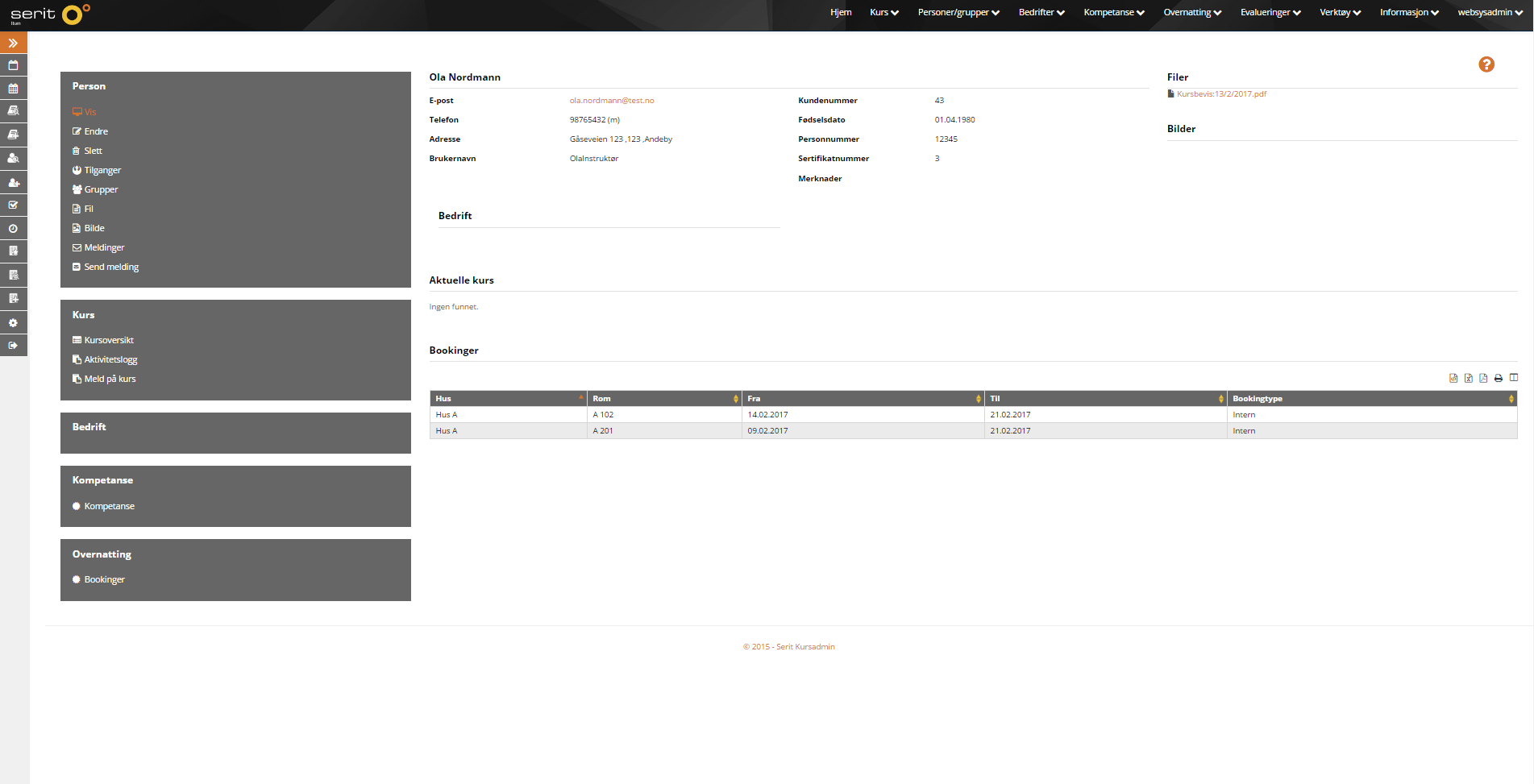Open the Verktøy dropdown menu

click(1340, 12)
